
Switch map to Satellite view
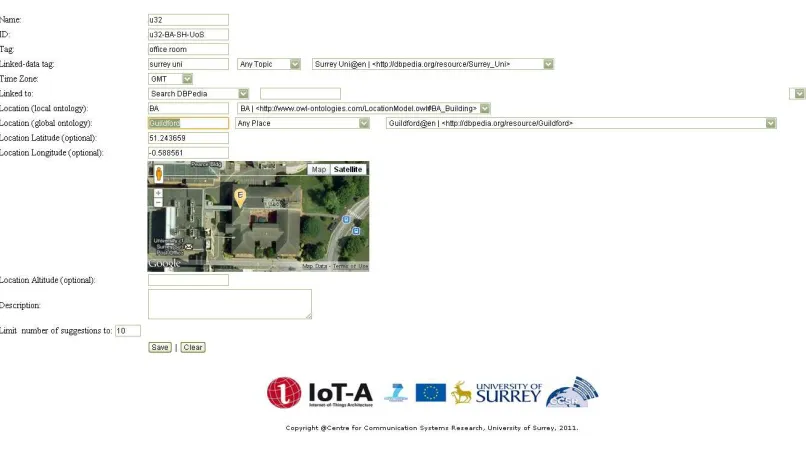tap(347, 169)
